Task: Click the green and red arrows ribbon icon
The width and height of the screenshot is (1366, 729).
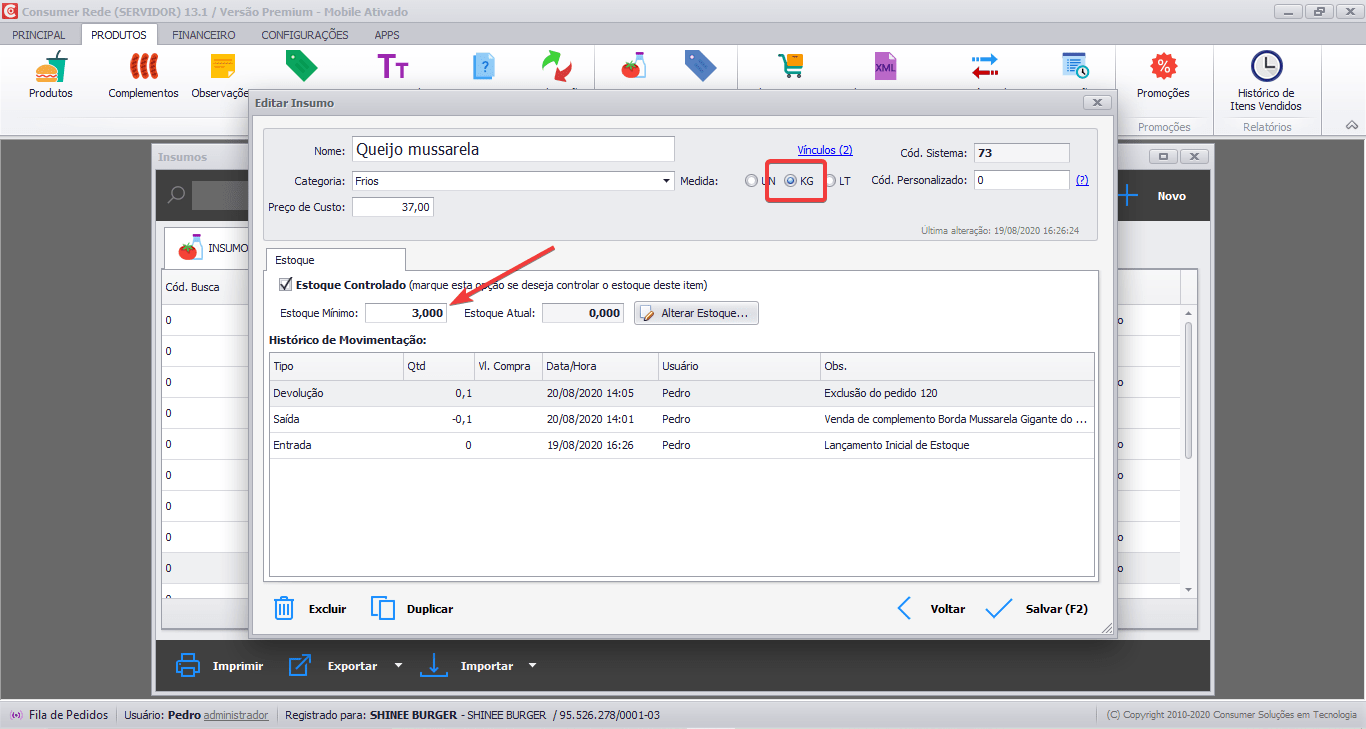Action: coord(557,66)
